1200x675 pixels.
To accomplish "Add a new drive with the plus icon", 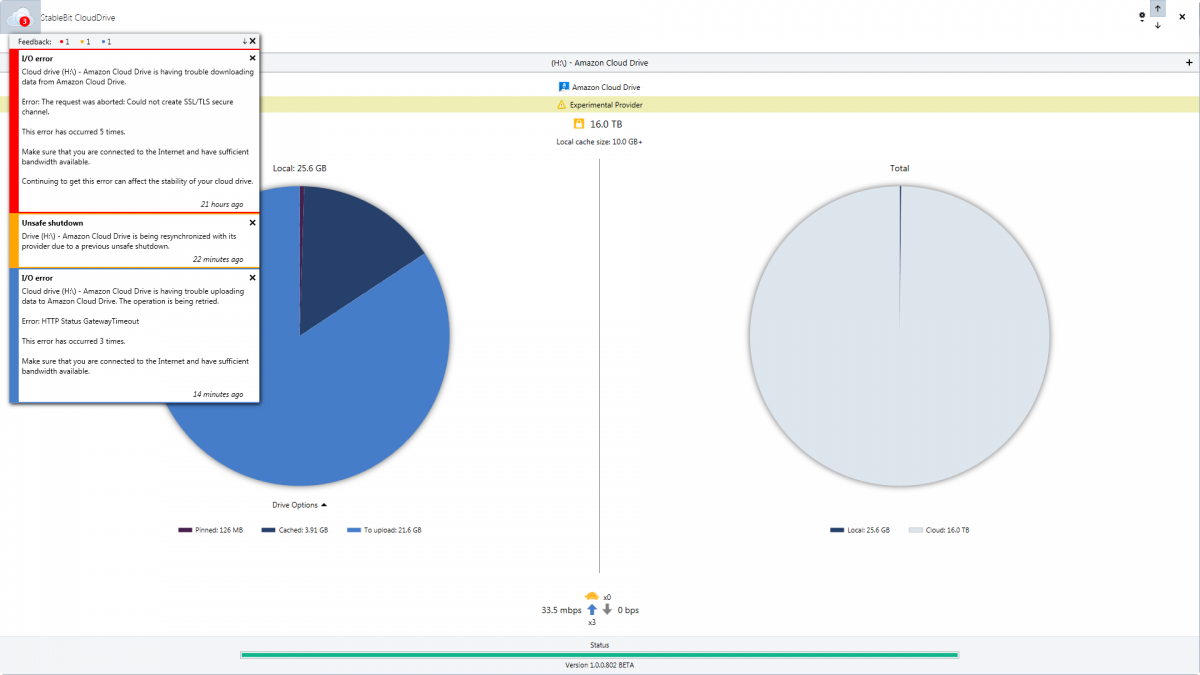I will click(x=1188, y=62).
